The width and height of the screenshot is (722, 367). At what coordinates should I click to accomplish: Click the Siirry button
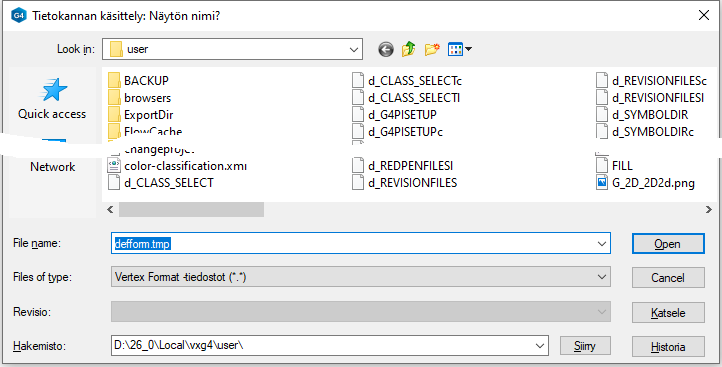585,346
